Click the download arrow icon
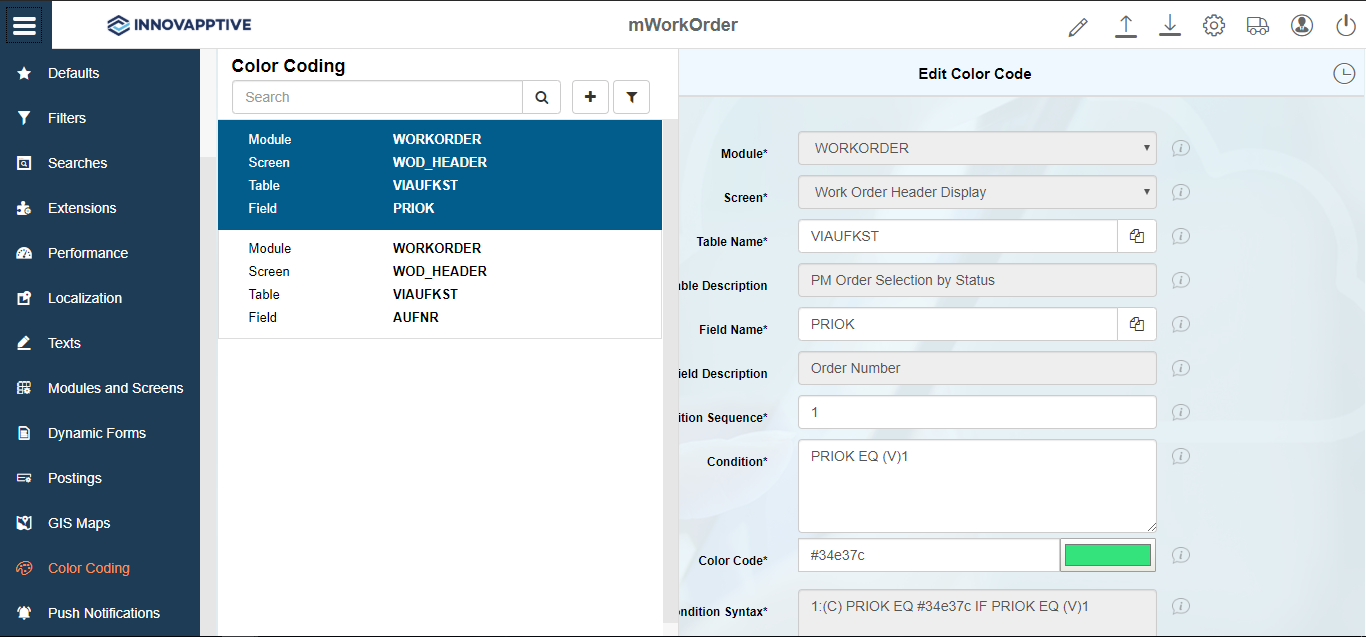 click(x=1170, y=26)
